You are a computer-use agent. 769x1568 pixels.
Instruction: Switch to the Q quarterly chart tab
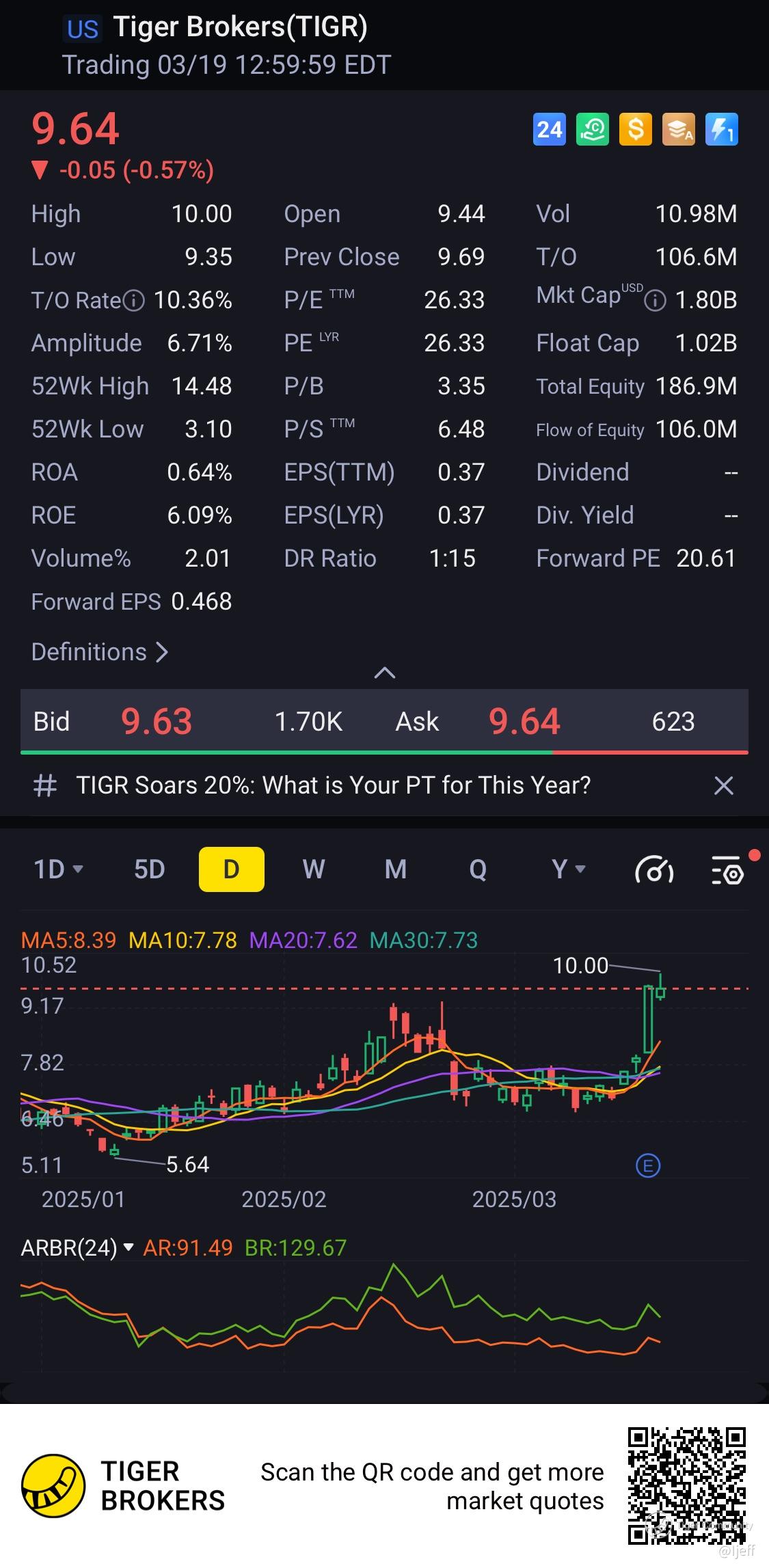(x=478, y=869)
